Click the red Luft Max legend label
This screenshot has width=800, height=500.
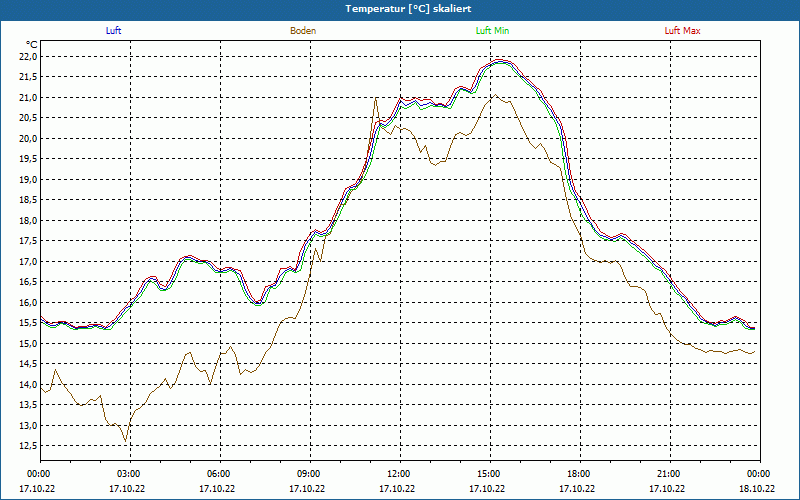click(x=682, y=31)
